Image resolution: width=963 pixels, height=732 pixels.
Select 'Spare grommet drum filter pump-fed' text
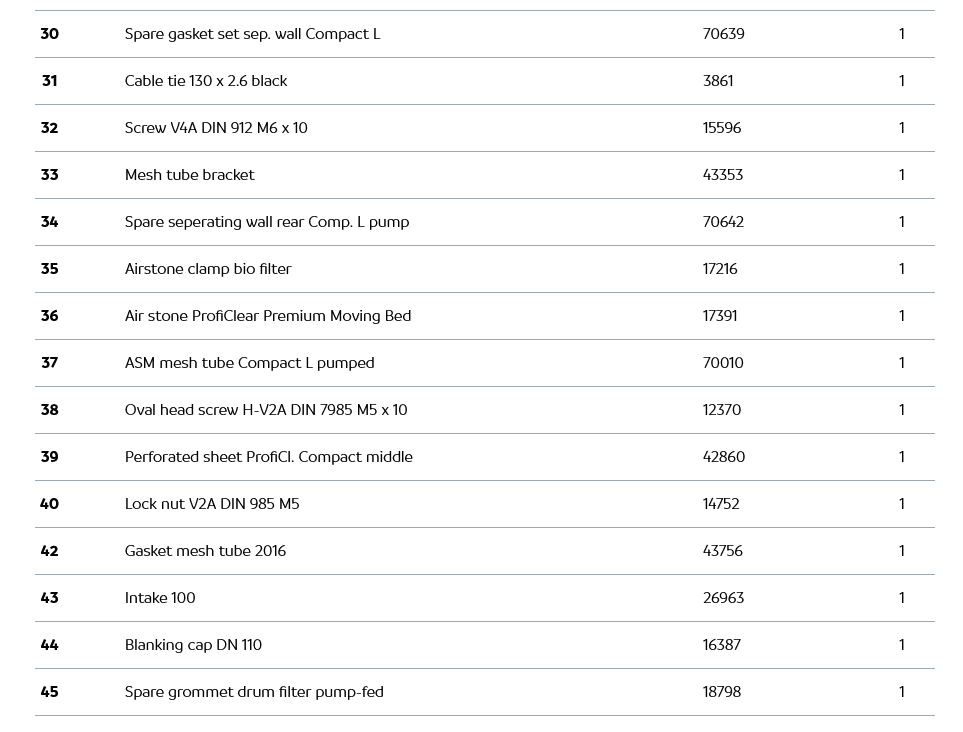(x=254, y=692)
